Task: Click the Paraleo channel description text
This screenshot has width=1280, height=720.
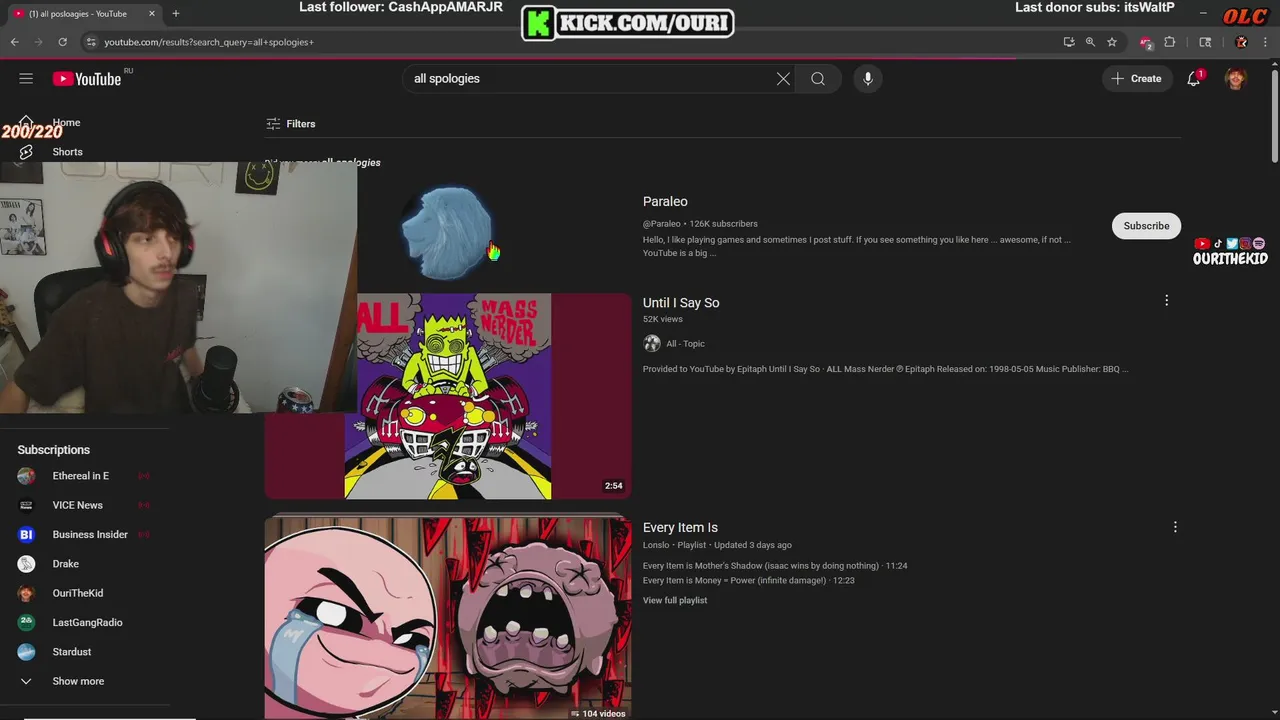Action: 856,246
